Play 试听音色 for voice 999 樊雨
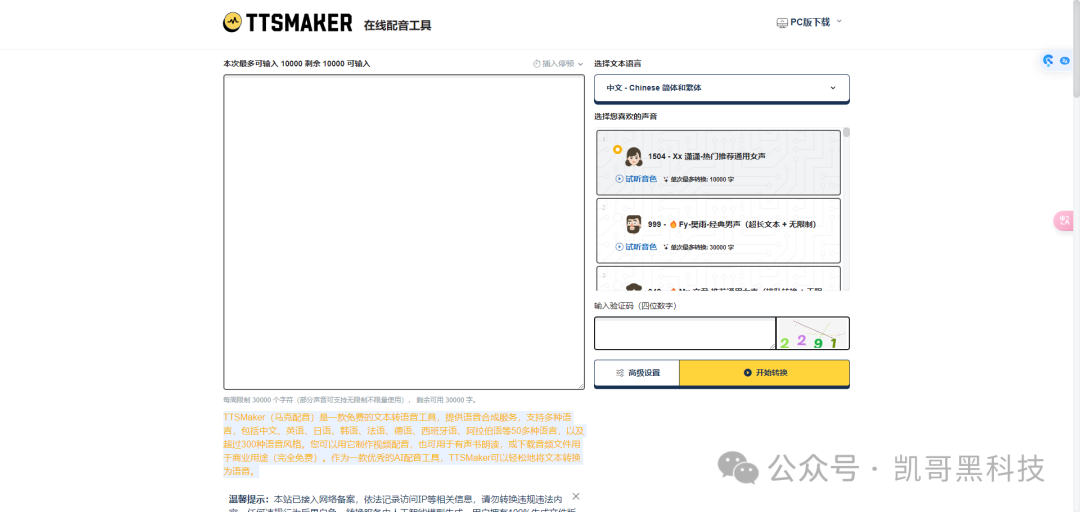The image size is (1080, 512). click(636, 247)
